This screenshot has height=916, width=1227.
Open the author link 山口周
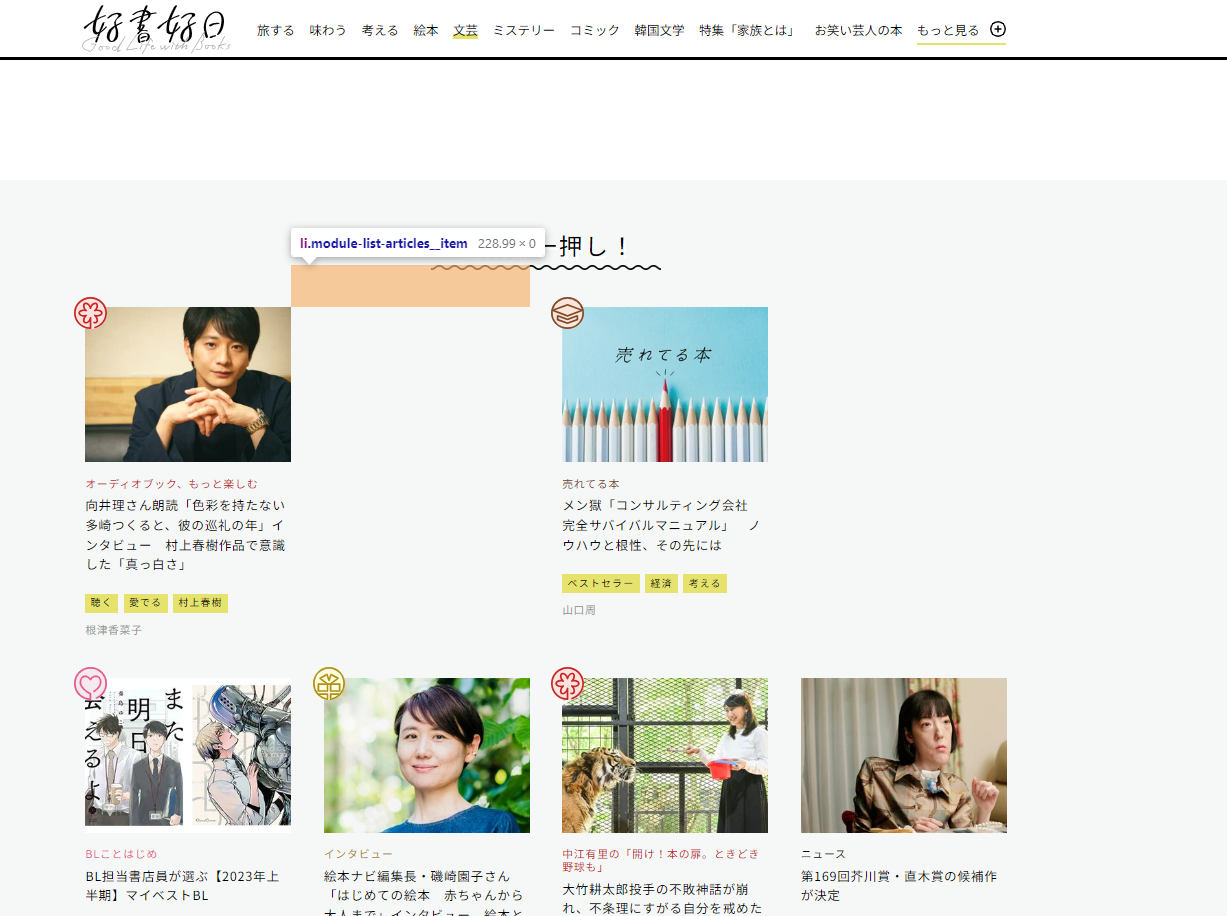tap(578, 609)
